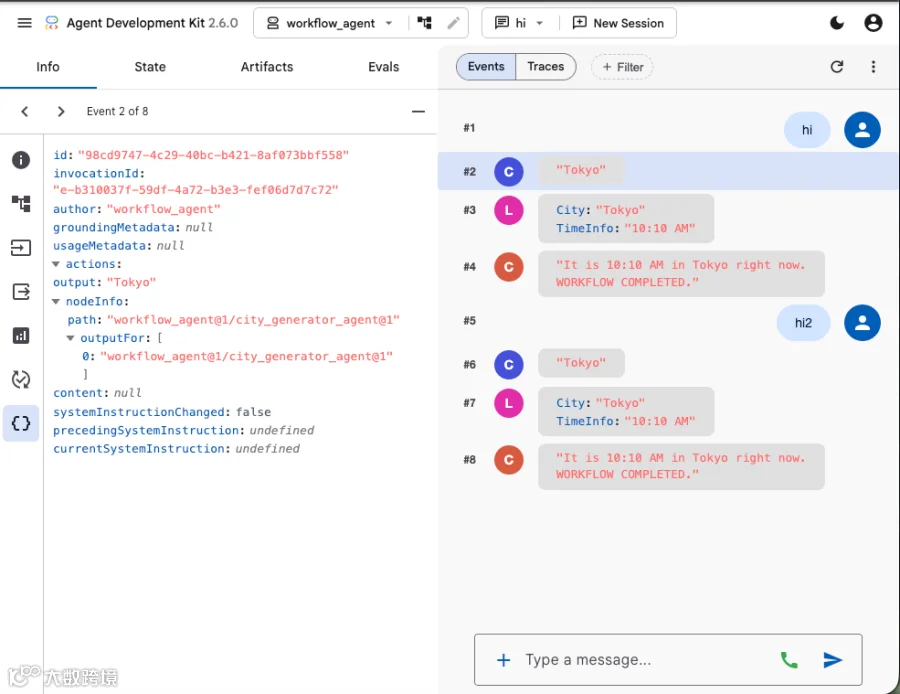Click the id value "98cd9747-4c29..."
Screen dimensions: 900x694
point(213,155)
